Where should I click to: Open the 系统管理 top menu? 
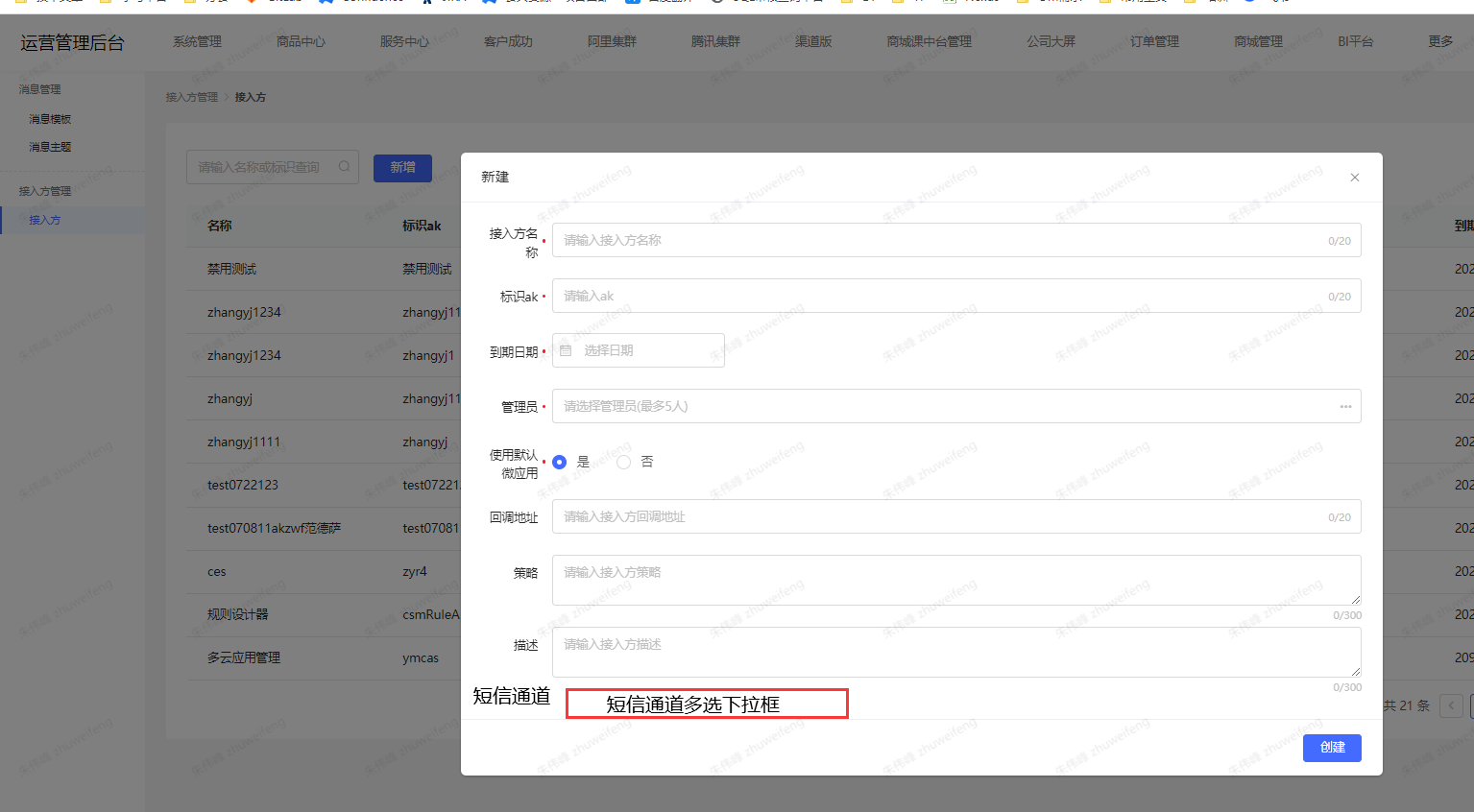click(x=197, y=41)
